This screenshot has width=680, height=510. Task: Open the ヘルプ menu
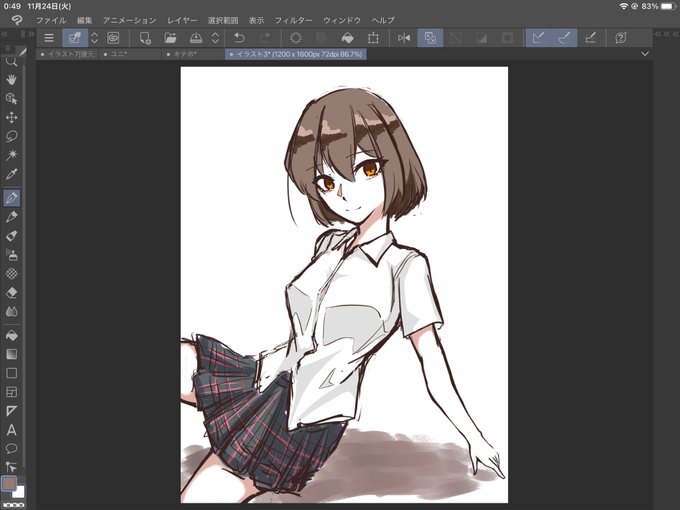click(383, 20)
